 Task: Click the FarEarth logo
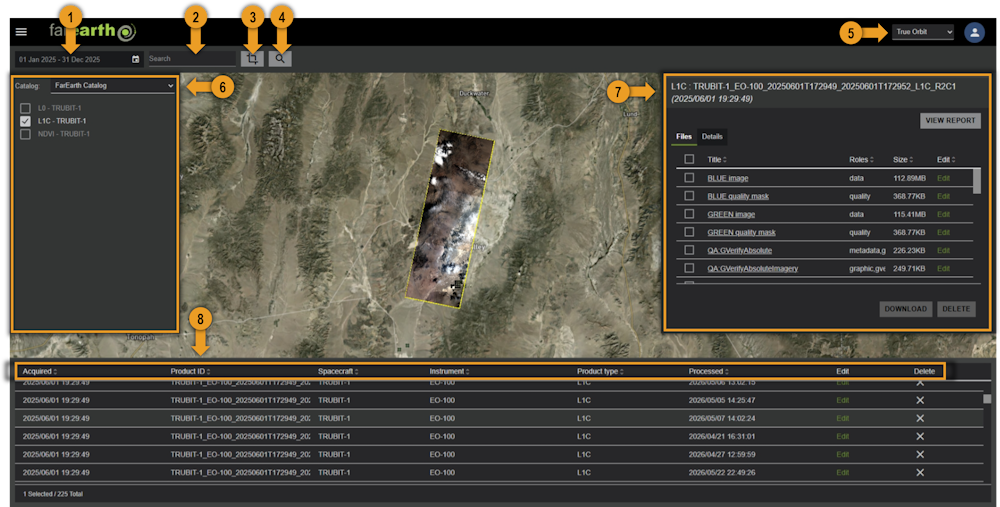92,31
